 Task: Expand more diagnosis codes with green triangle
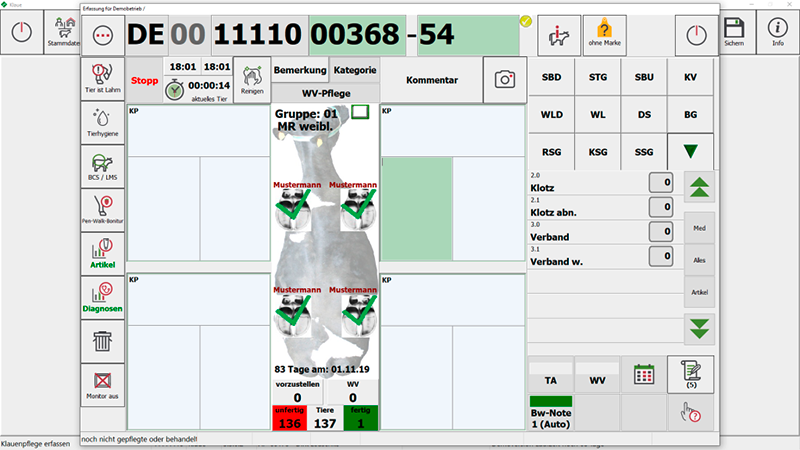click(690, 152)
